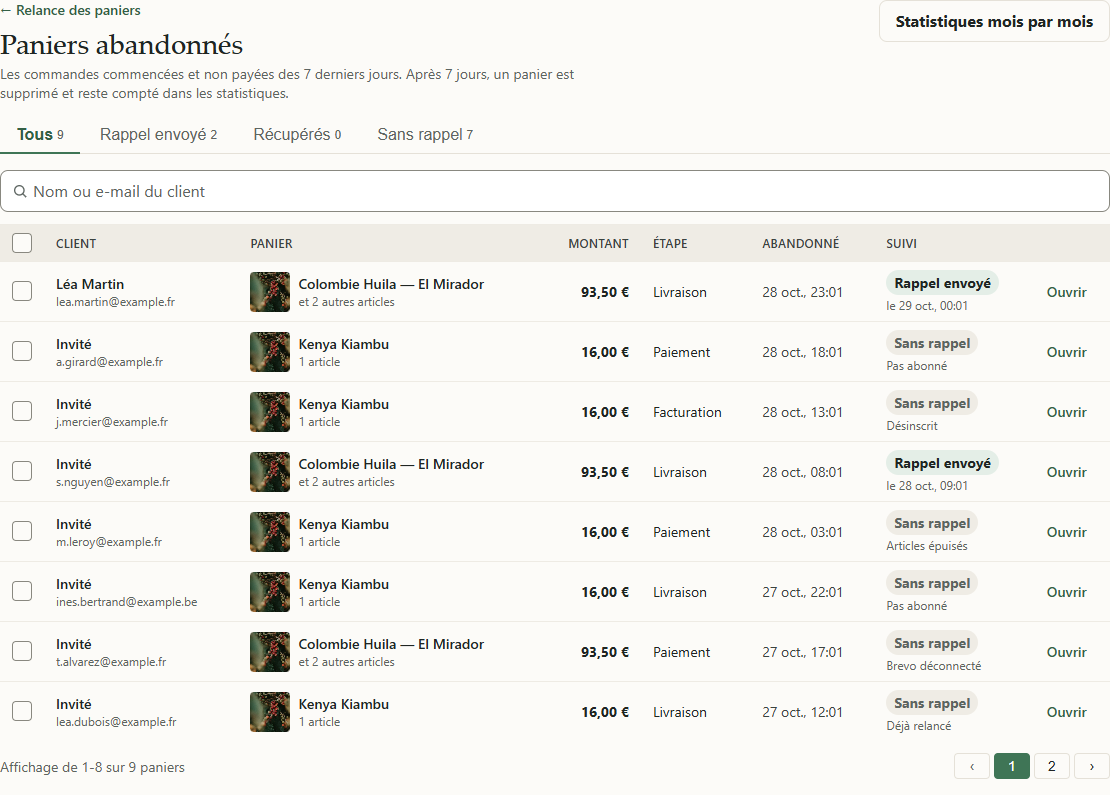Image resolution: width=1110 pixels, height=795 pixels.
Task: Check the m.leroy@example.fr row checkbox
Action: pyautogui.click(x=22, y=532)
